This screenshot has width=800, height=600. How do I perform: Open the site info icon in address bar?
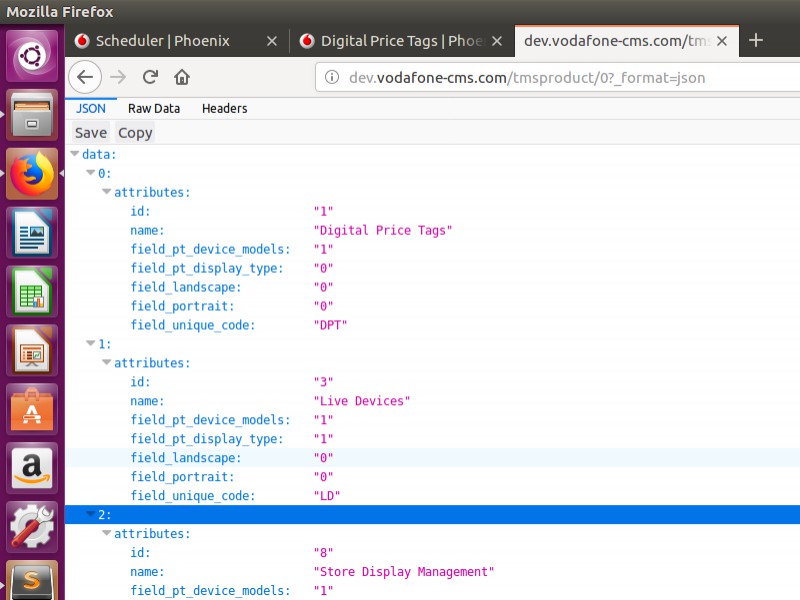(332, 77)
